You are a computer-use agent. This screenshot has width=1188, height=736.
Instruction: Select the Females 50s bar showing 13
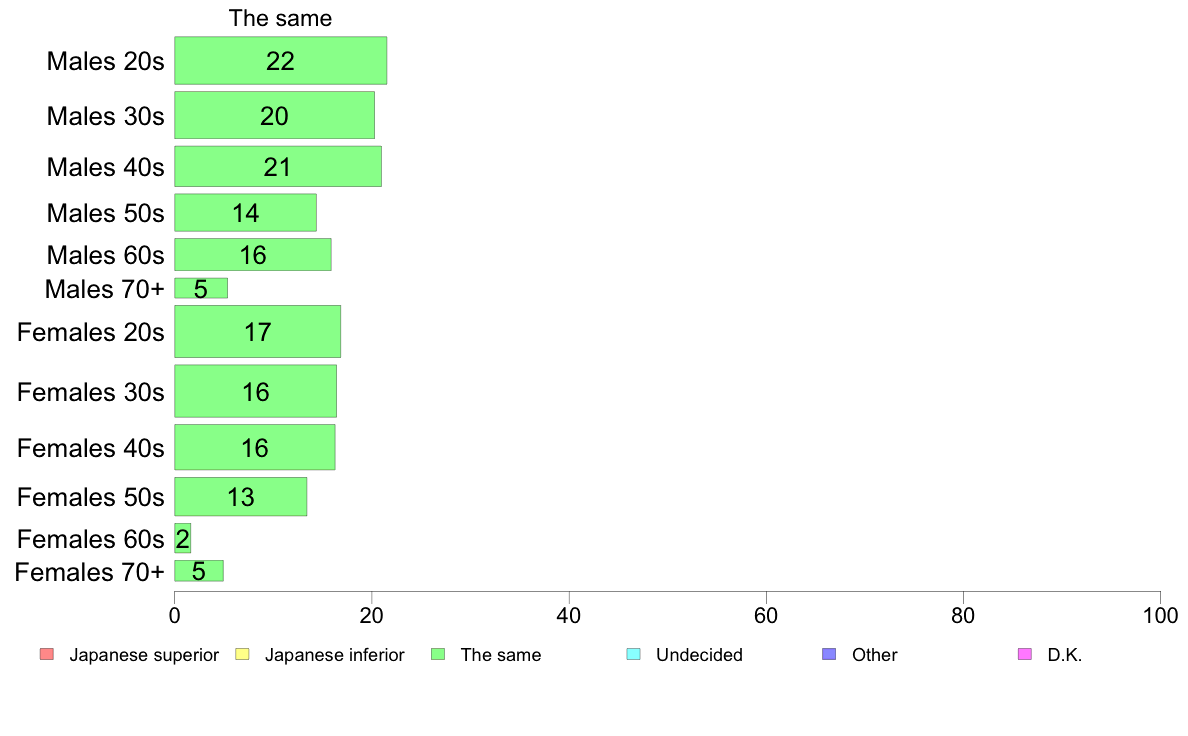pyautogui.click(x=241, y=496)
